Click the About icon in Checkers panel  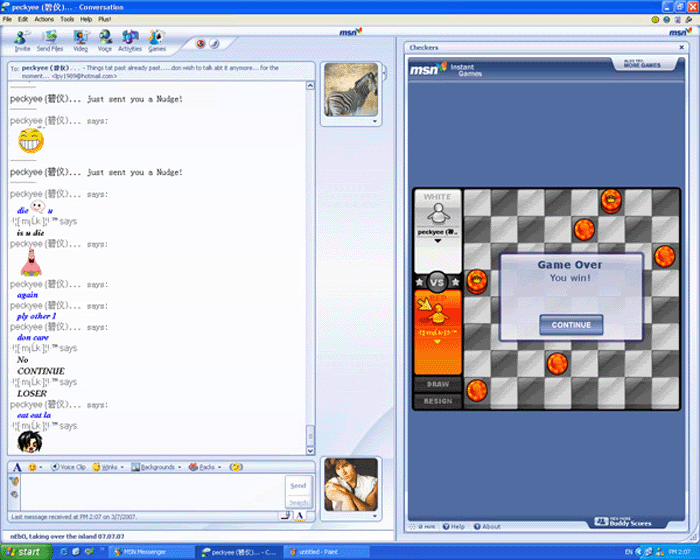pos(487,527)
